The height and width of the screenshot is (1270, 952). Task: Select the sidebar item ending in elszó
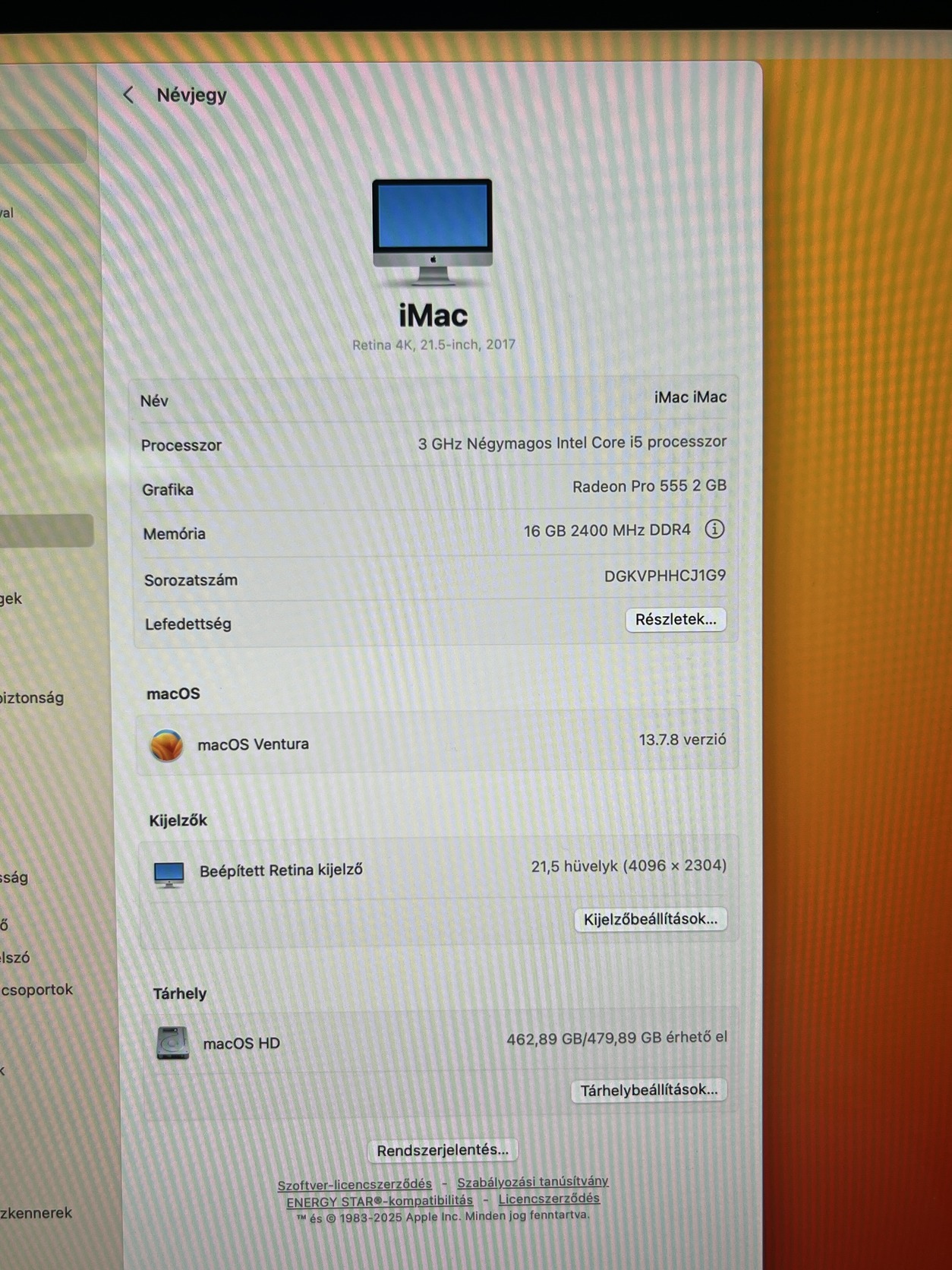click(x=15, y=958)
